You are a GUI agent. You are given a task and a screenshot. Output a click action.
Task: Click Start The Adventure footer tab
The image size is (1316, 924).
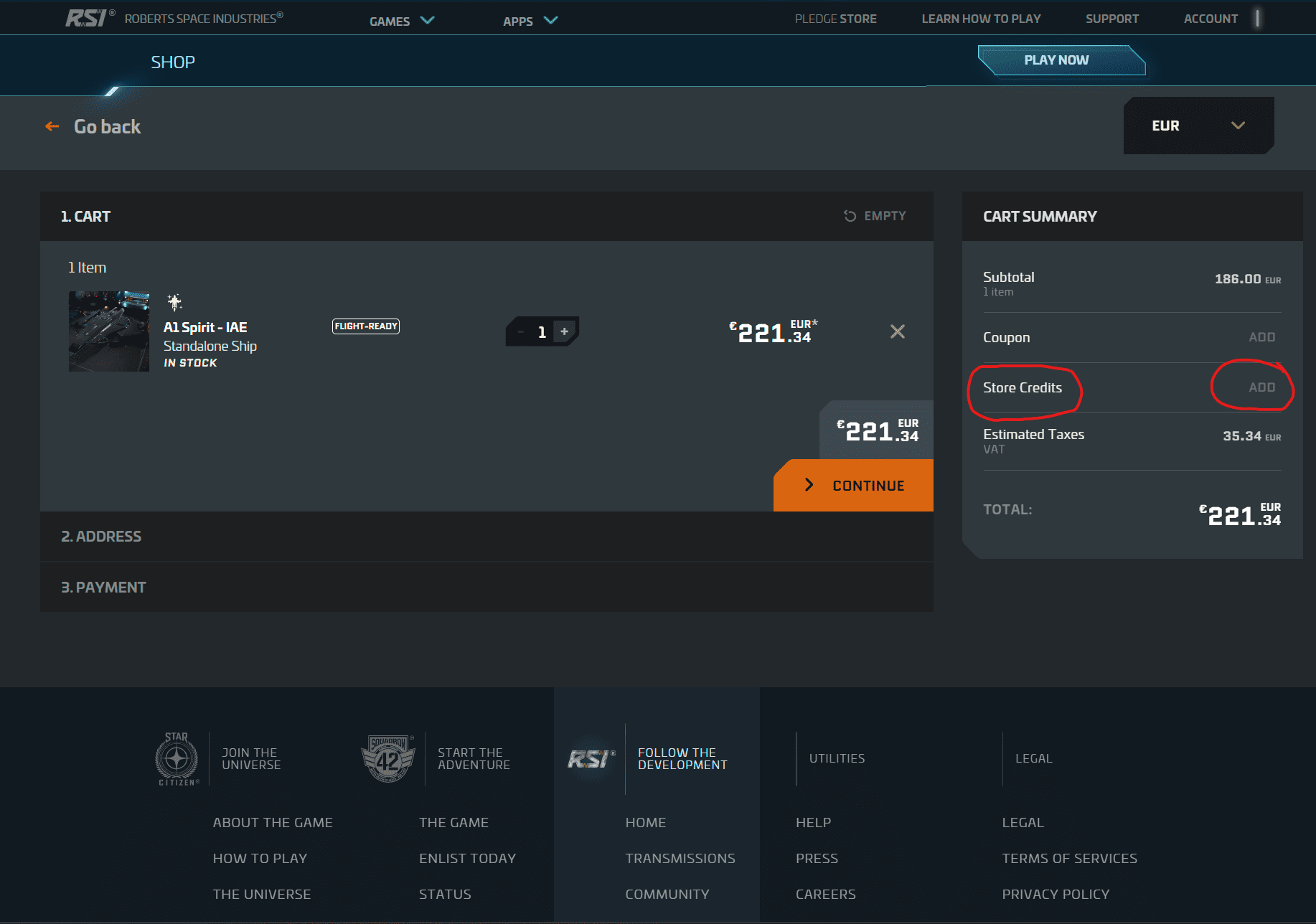click(x=474, y=759)
